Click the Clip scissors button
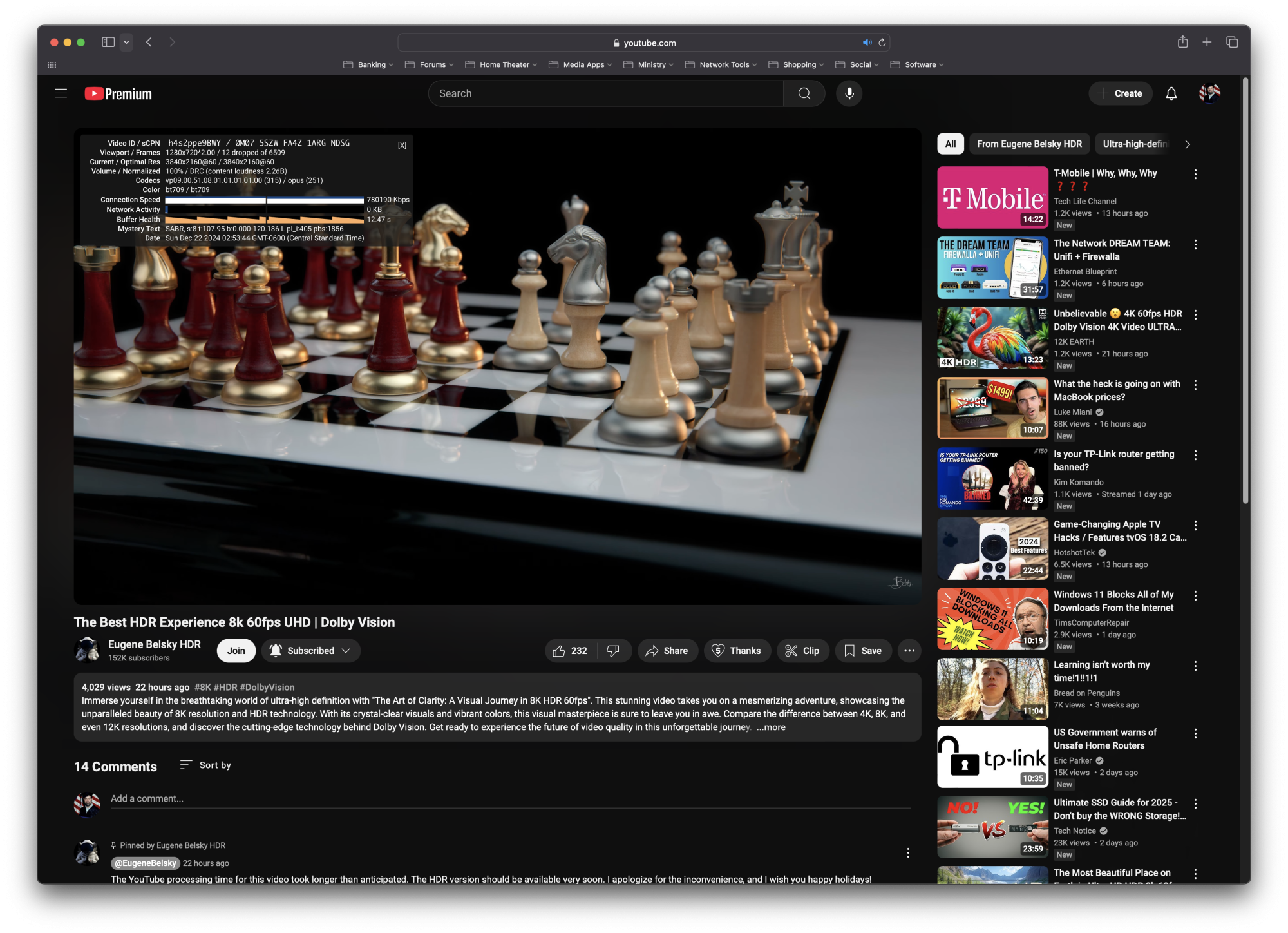Screen dimensions: 1288x933 [802, 651]
